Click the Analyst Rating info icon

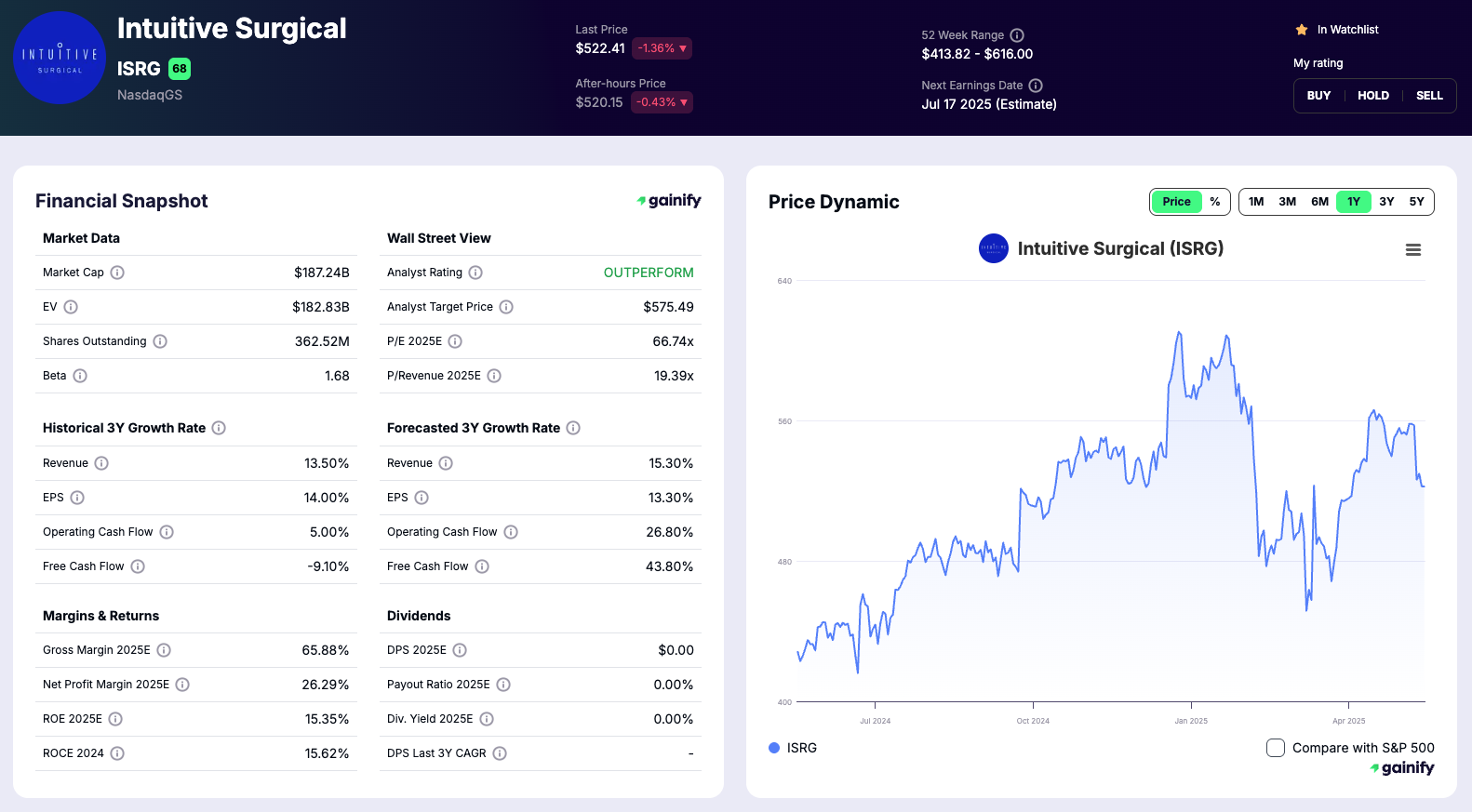coord(475,273)
